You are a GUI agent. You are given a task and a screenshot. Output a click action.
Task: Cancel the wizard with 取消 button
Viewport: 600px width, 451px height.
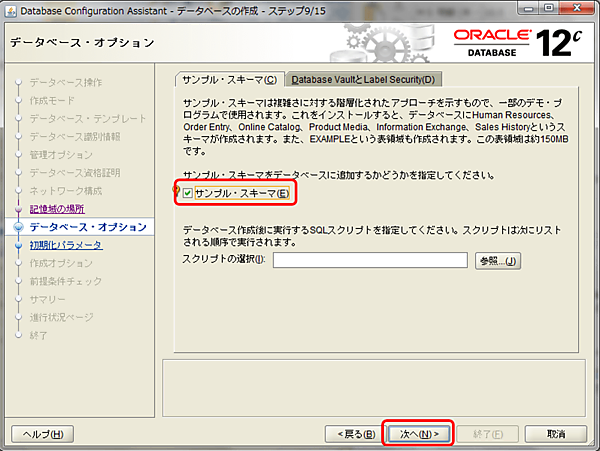556,434
